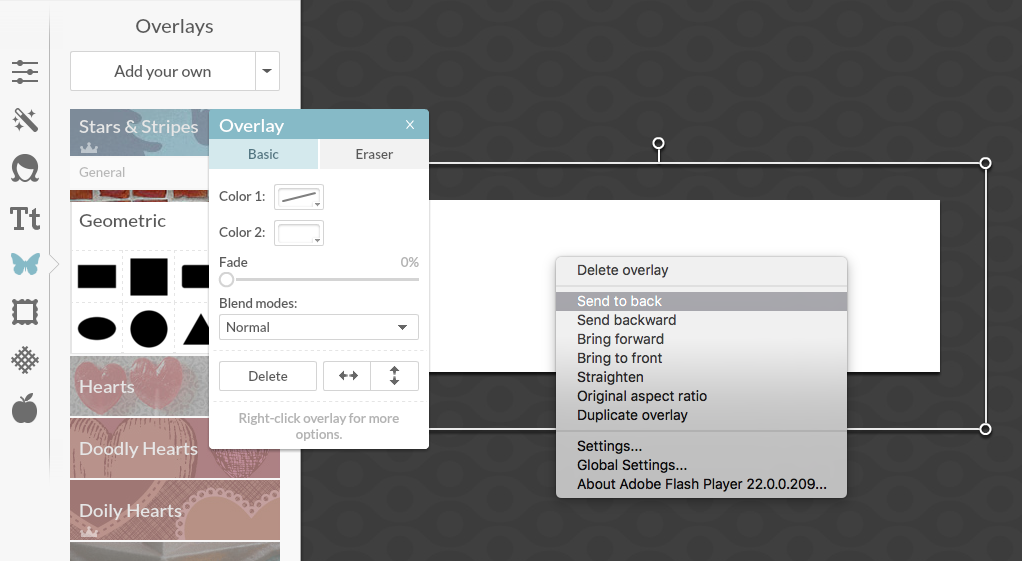Open the Color 1 swatch picker
The image size is (1022, 561).
coord(299,198)
